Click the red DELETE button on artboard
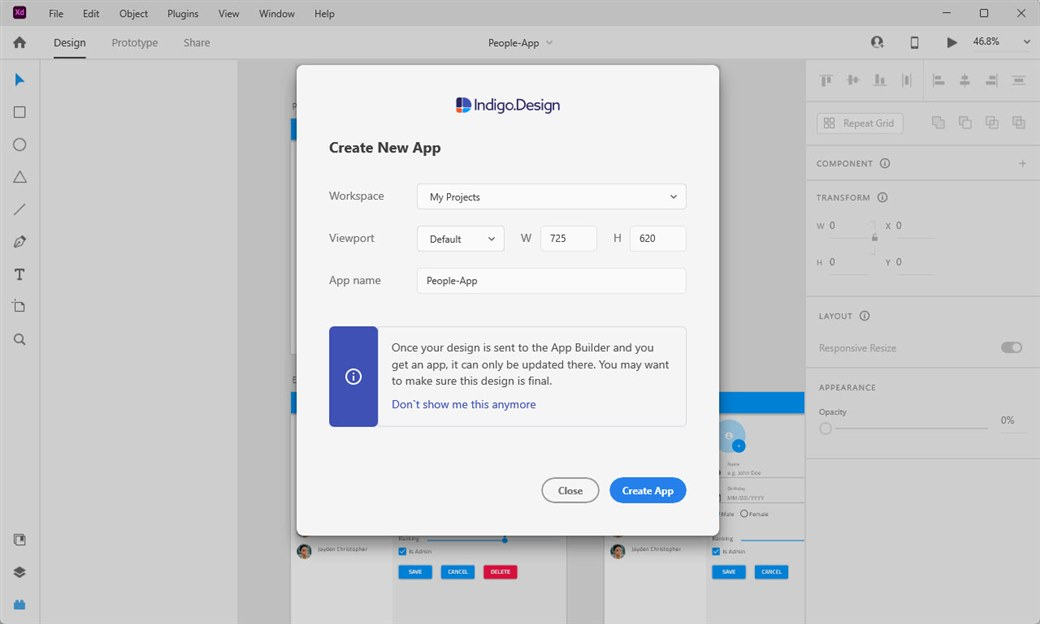This screenshot has width=1040, height=624. 500,572
